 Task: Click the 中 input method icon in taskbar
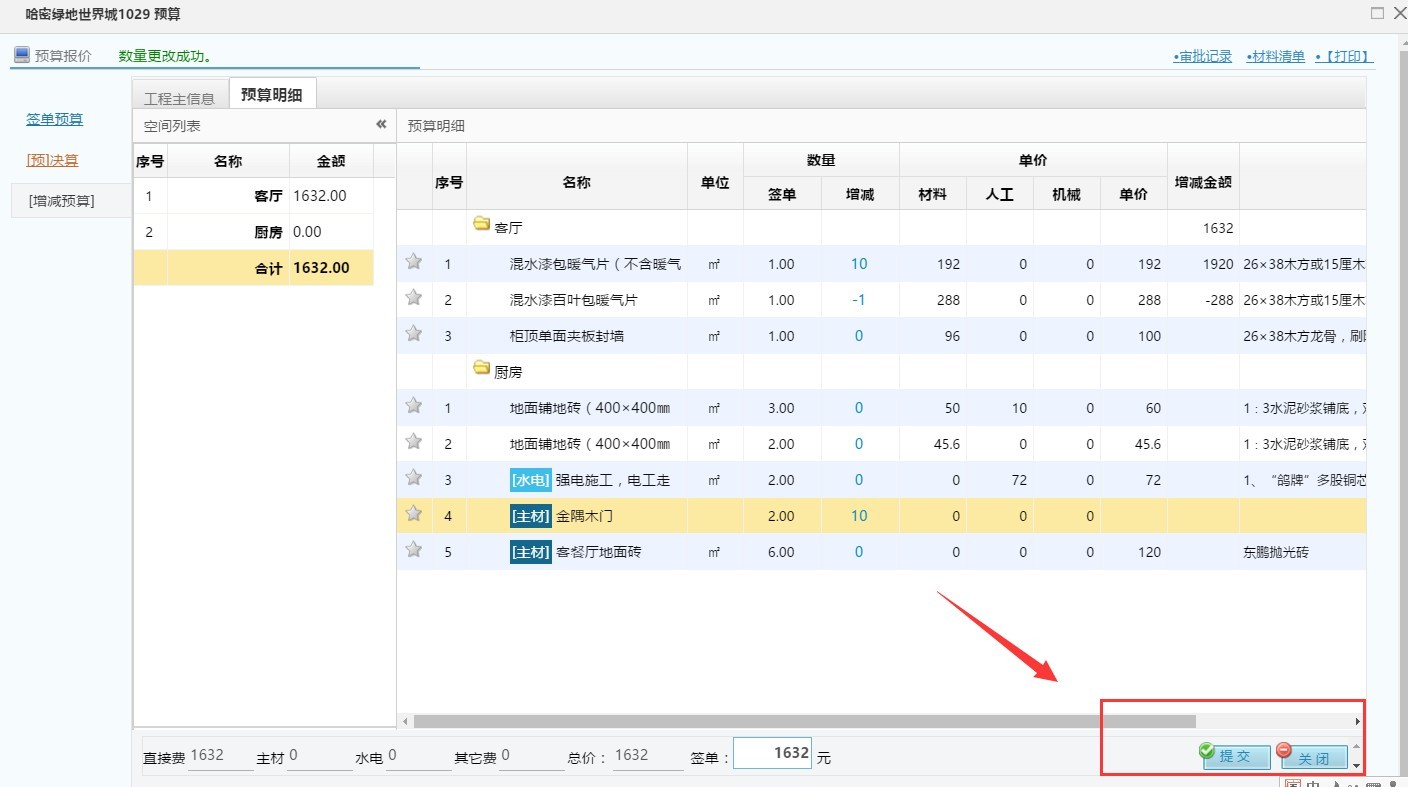1312,784
